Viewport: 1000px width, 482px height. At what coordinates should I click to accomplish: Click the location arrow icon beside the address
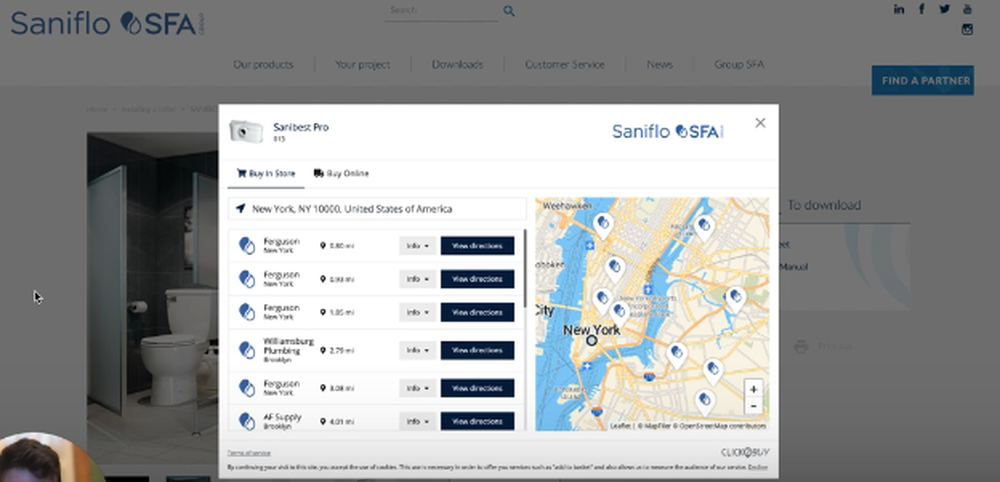240,208
